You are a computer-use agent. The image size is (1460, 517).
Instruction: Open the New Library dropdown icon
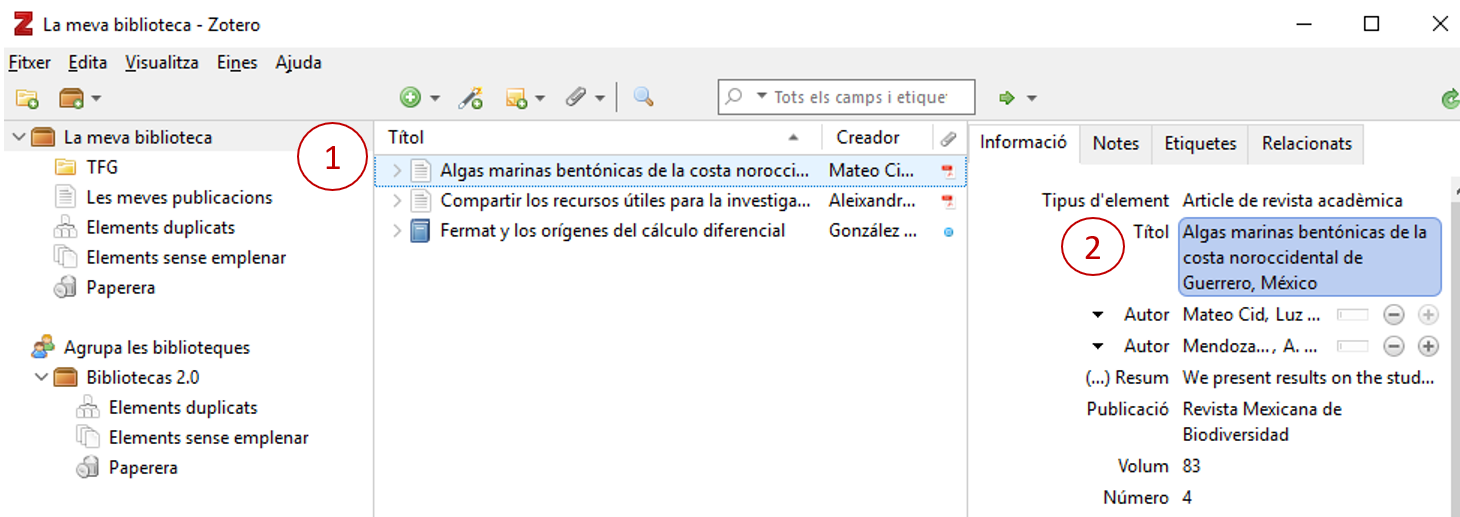click(x=79, y=98)
